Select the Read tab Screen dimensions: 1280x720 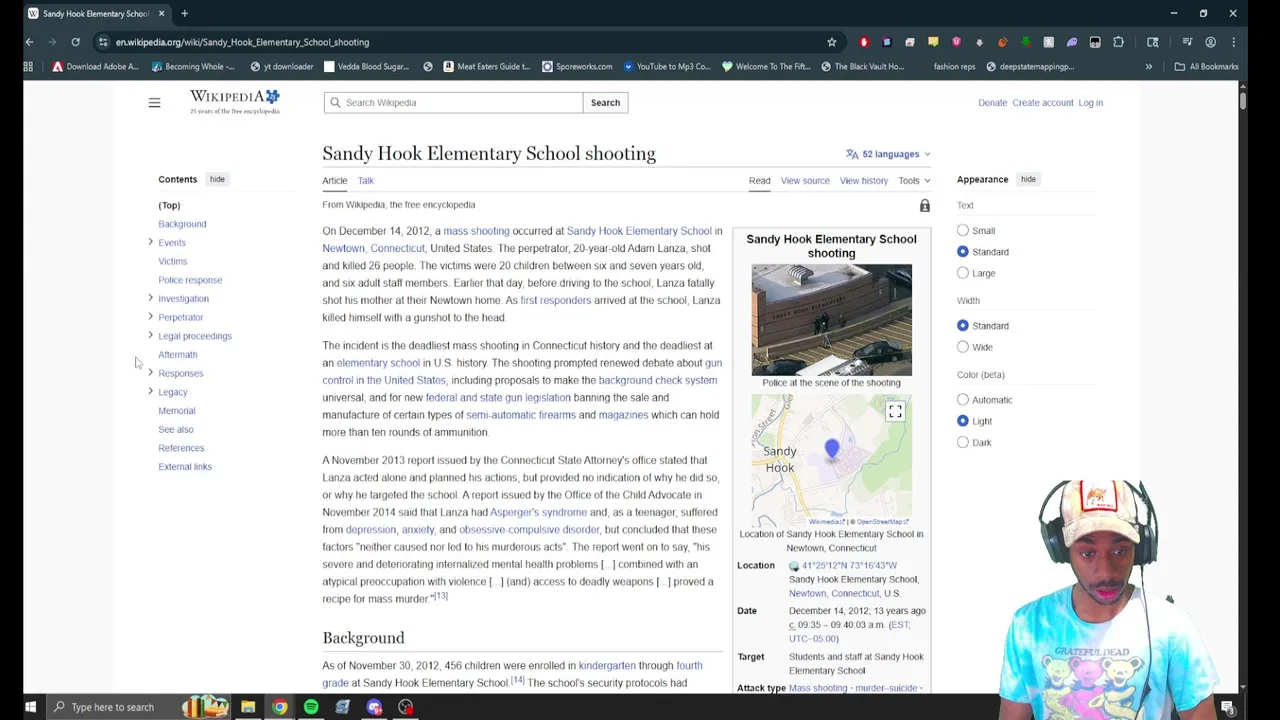click(760, 181)
